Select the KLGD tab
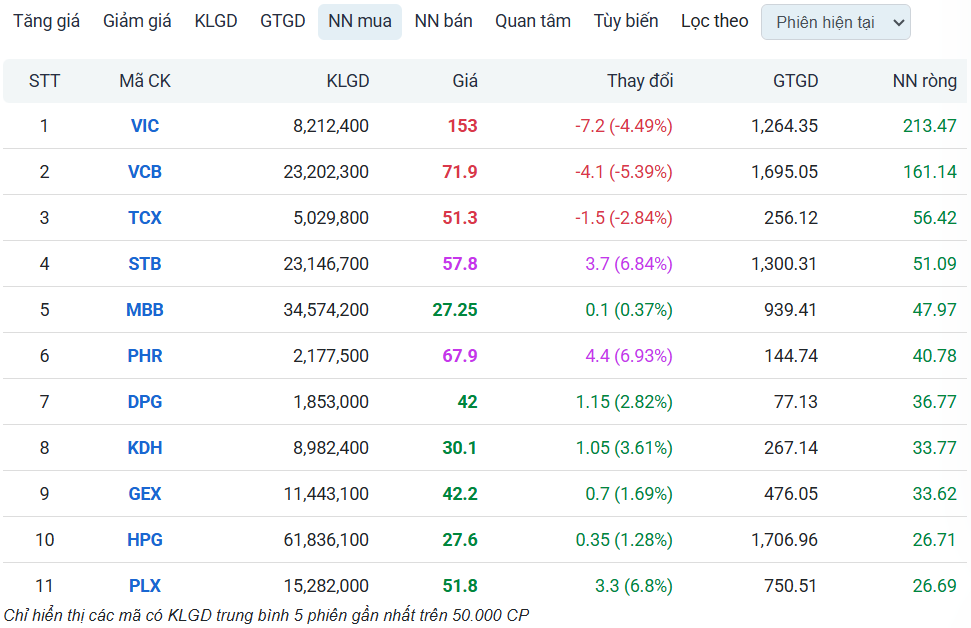 [216, 21]
